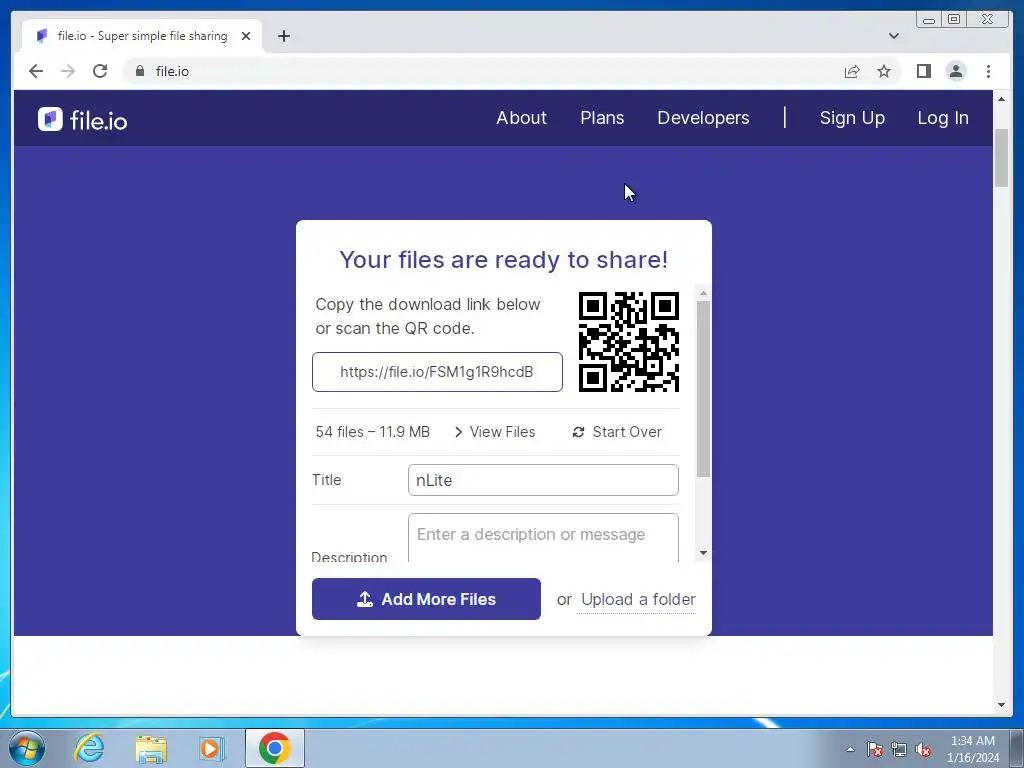The height and width of the screenshot is (768, 1024).
Task: Open the Developers page
Action: pos(703,118)
